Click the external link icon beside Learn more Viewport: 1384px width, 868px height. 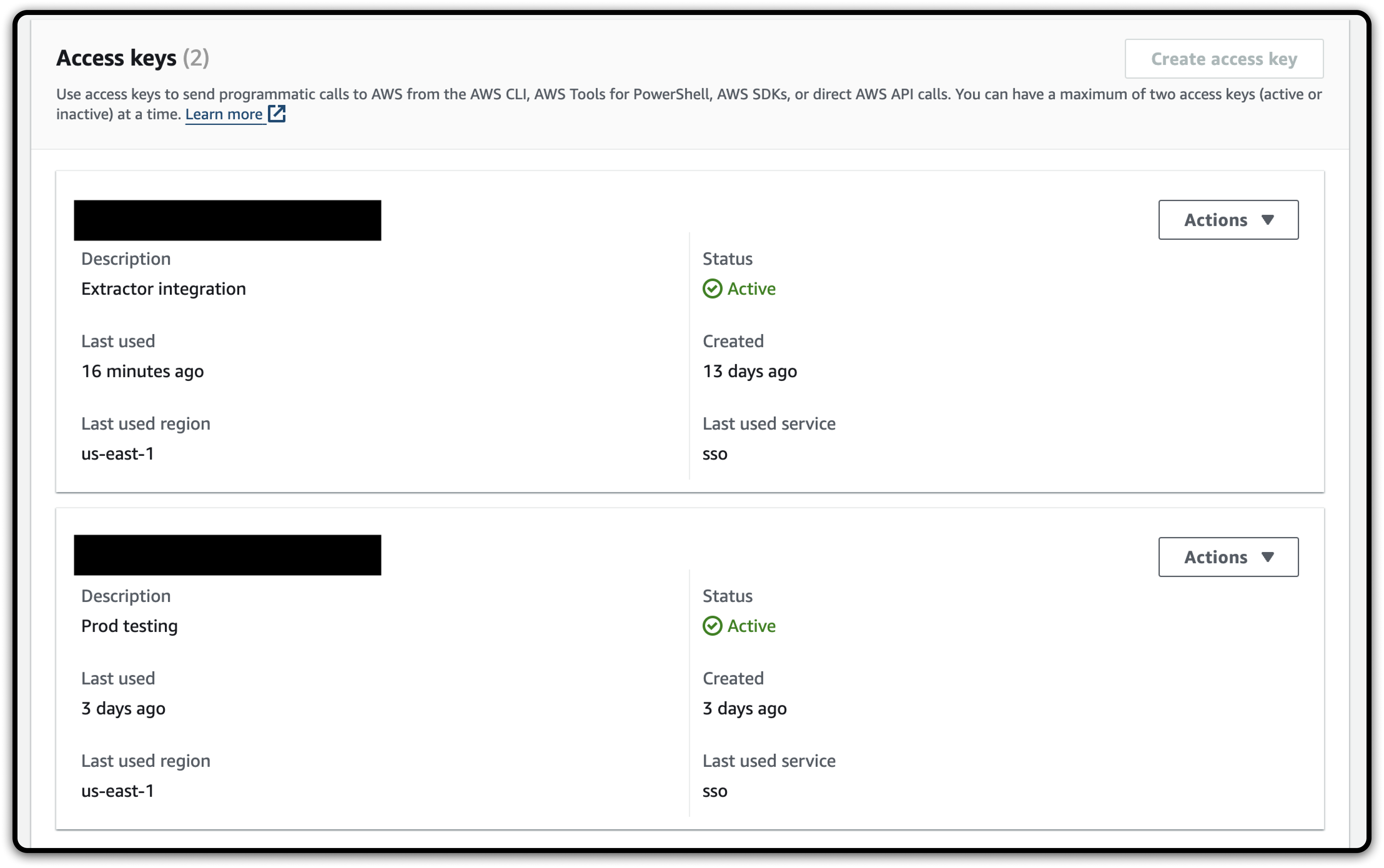(277, 114)
